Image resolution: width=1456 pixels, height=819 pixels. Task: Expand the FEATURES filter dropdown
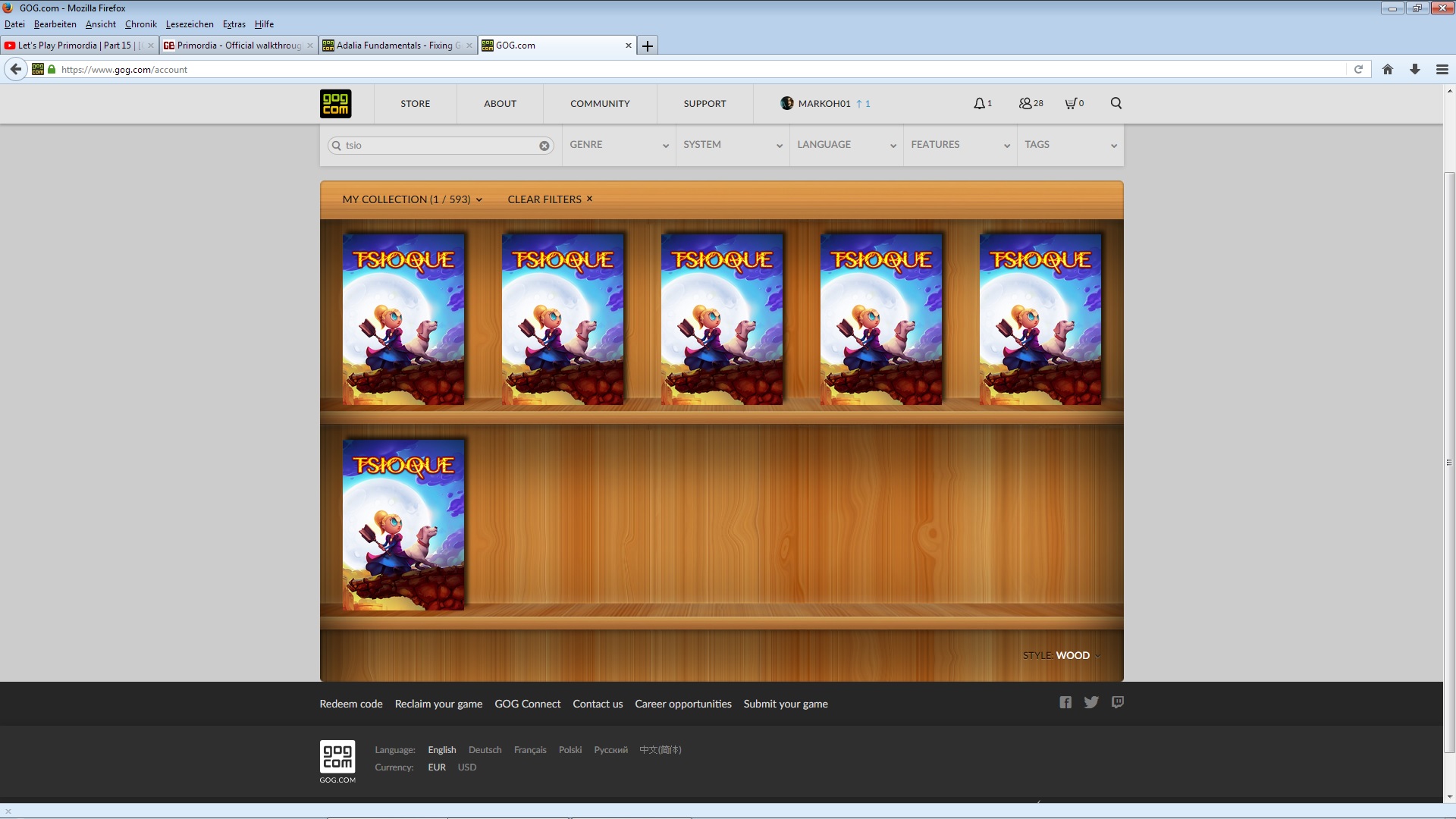click(960, 145)
